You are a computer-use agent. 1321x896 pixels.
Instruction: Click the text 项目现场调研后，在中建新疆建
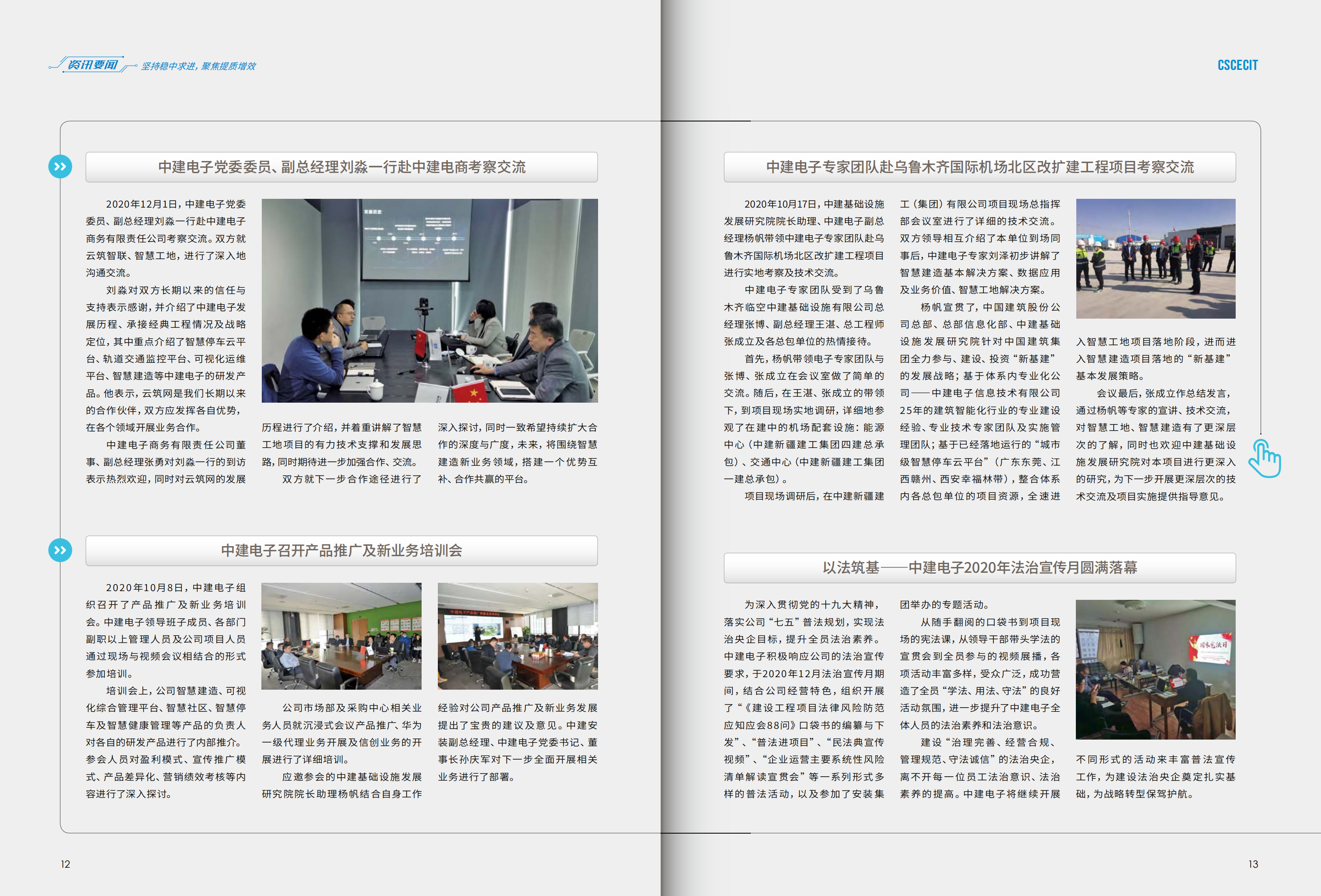pyautogui.click(x=814, y=496)
